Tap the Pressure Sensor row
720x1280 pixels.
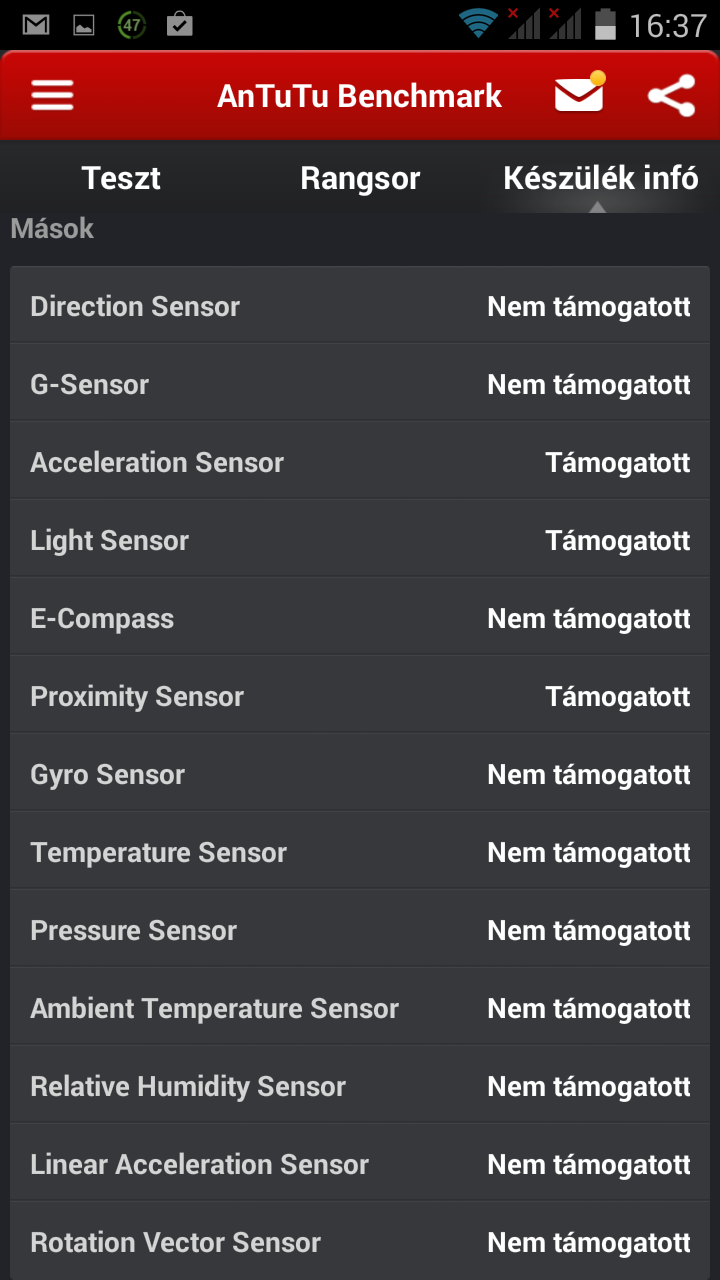point(360,930)
